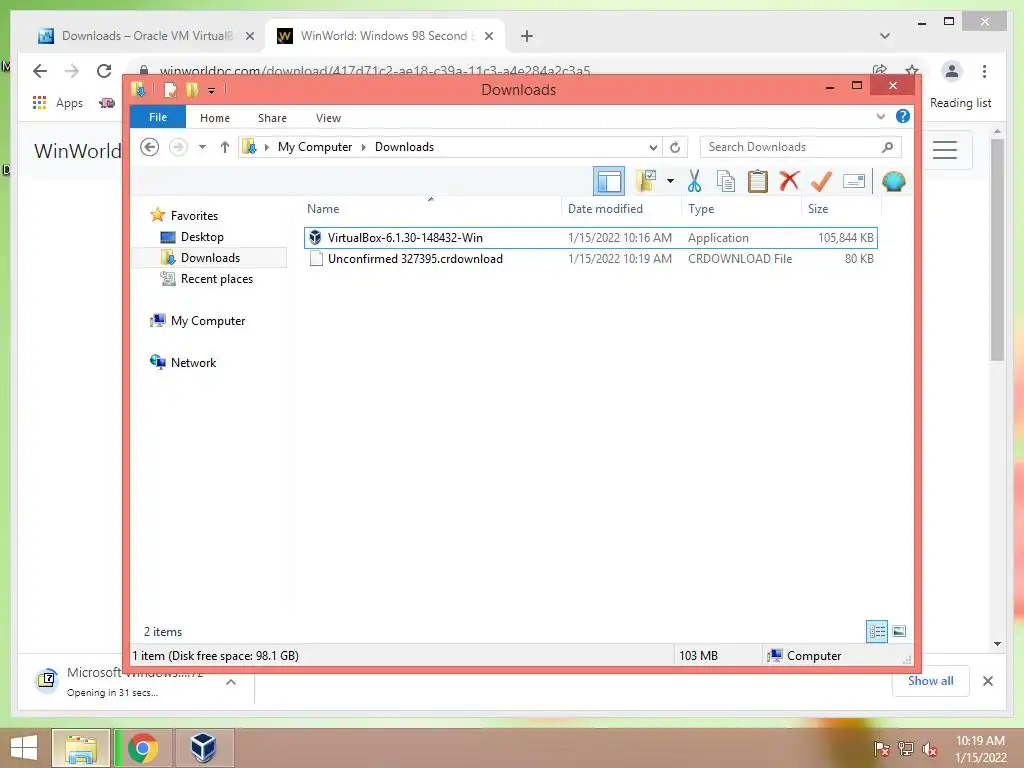
Task: Sort files by Name column
Action: 431,209
